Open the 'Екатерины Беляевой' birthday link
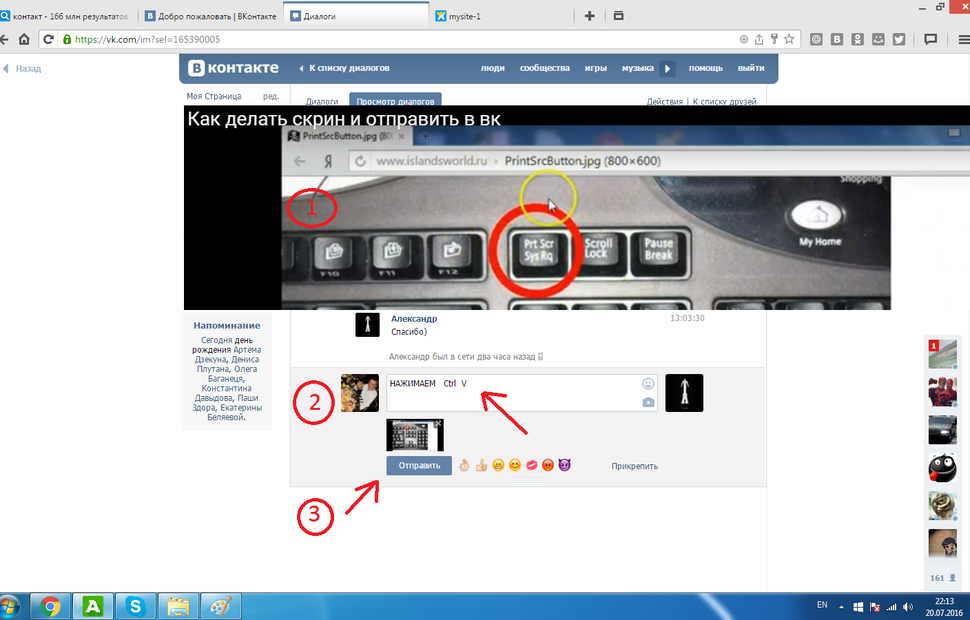Image resolution: width=970 pixels, height=620 pixels. point(235,413)
